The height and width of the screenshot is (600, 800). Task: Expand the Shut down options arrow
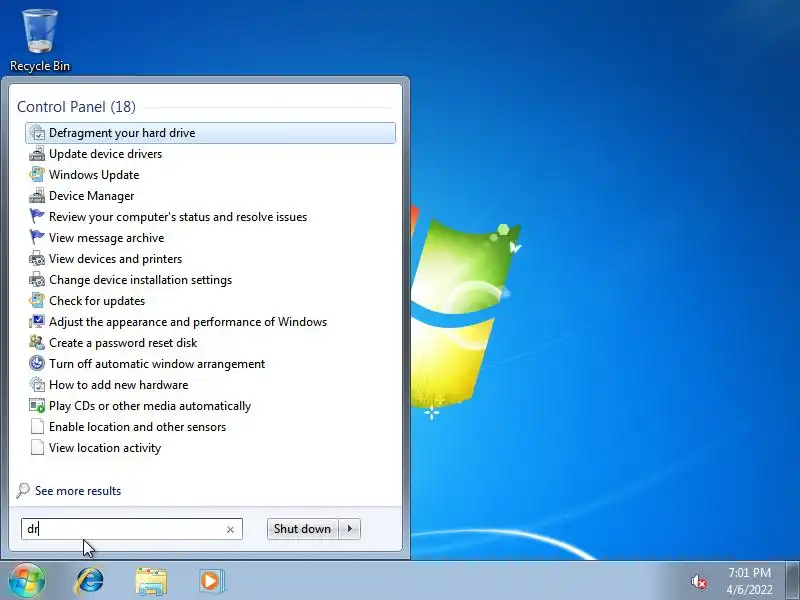349,529
